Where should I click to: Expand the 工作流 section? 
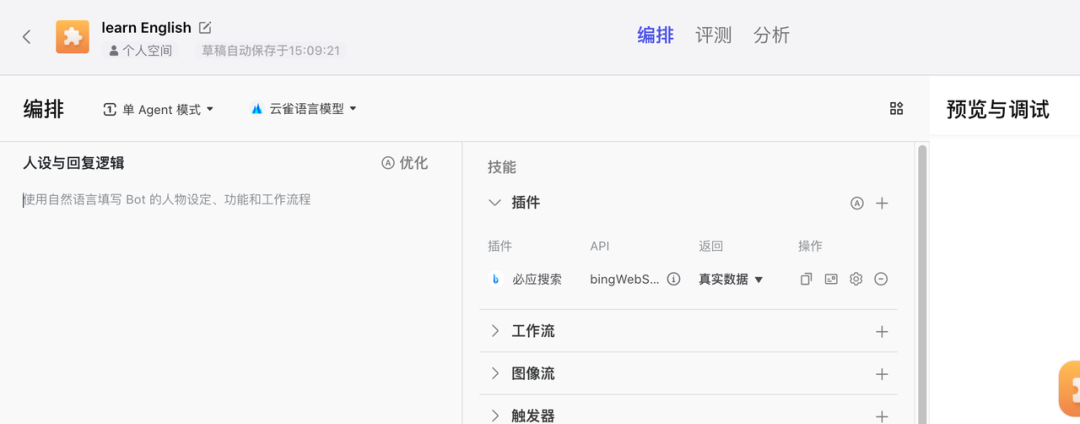(x=495, y=331)
